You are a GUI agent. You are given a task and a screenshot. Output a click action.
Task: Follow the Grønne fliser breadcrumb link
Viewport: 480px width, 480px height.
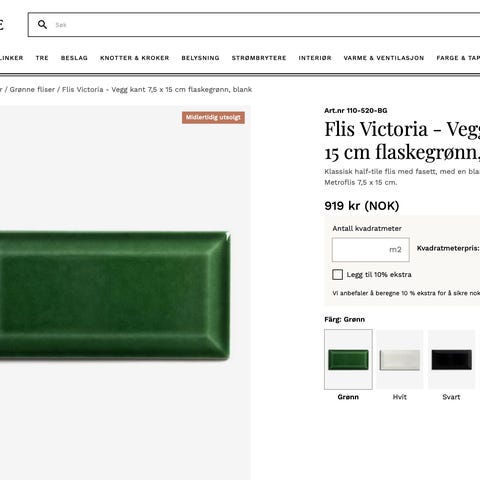click(x=32, y=89)
